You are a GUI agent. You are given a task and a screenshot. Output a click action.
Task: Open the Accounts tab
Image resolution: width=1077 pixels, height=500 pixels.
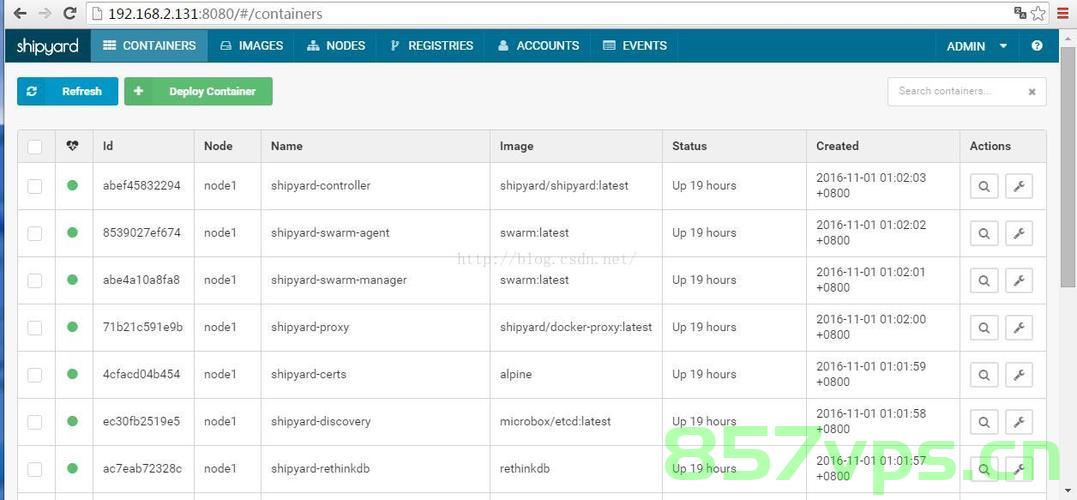(538, 46)
